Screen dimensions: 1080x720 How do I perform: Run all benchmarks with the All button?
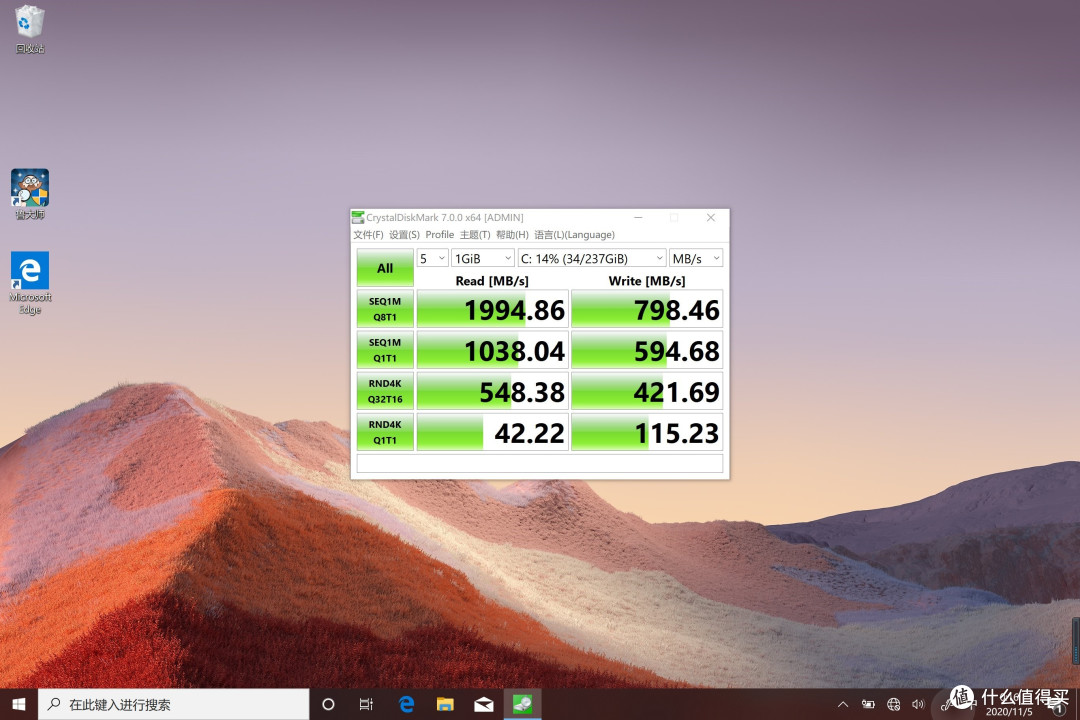[385, 268]
